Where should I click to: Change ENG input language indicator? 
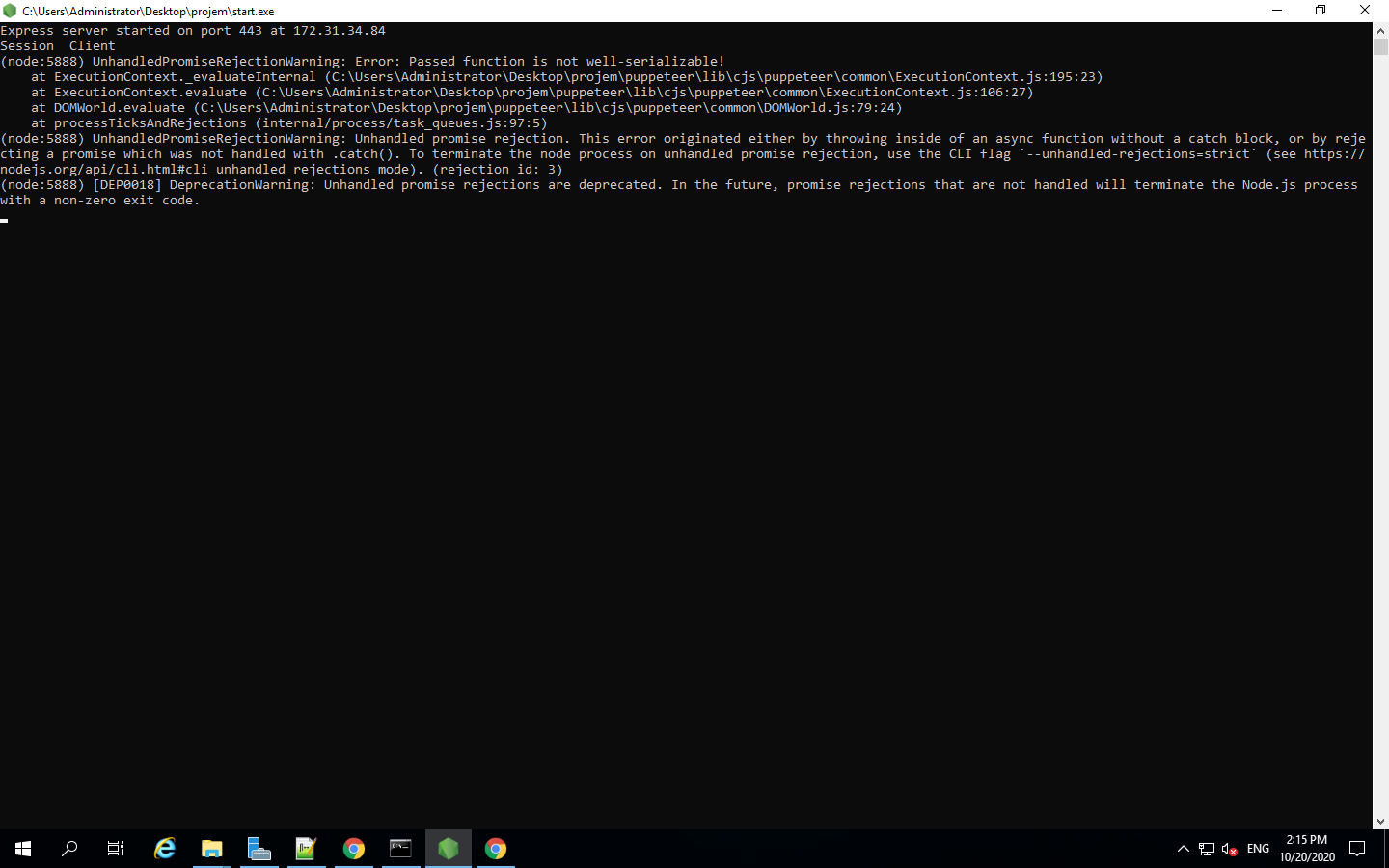1258,849
